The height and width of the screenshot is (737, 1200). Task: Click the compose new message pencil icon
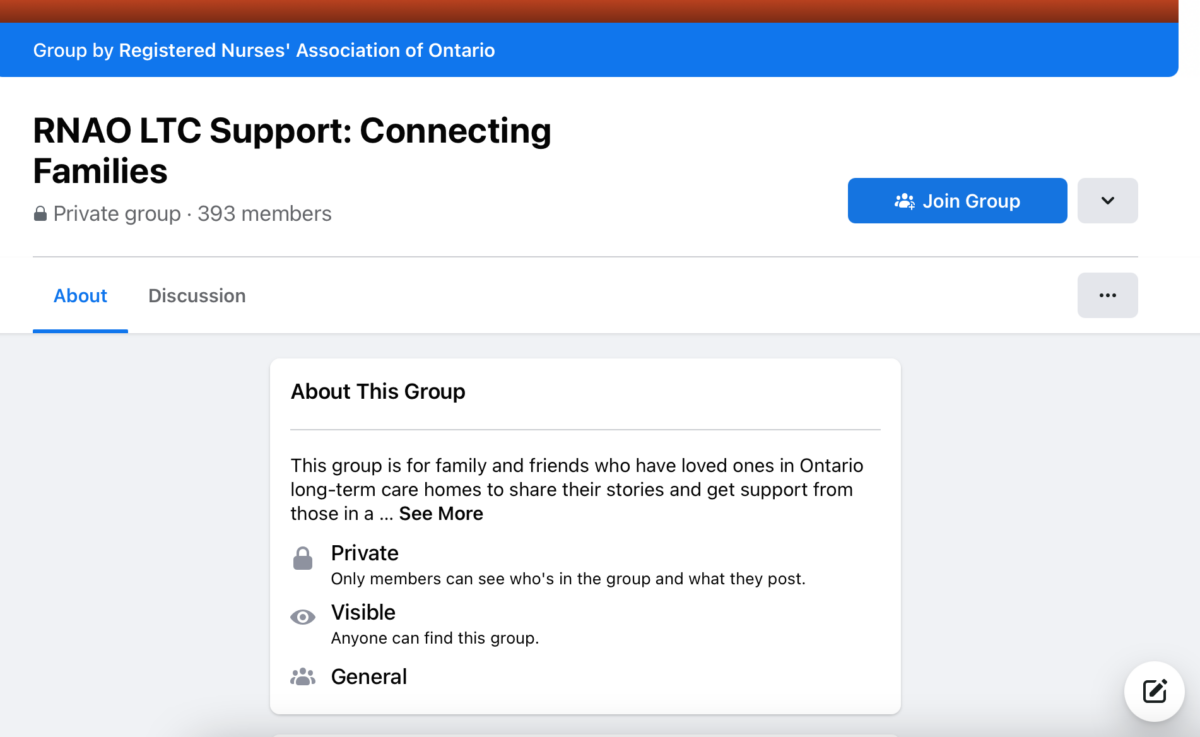coord(1154,691)
